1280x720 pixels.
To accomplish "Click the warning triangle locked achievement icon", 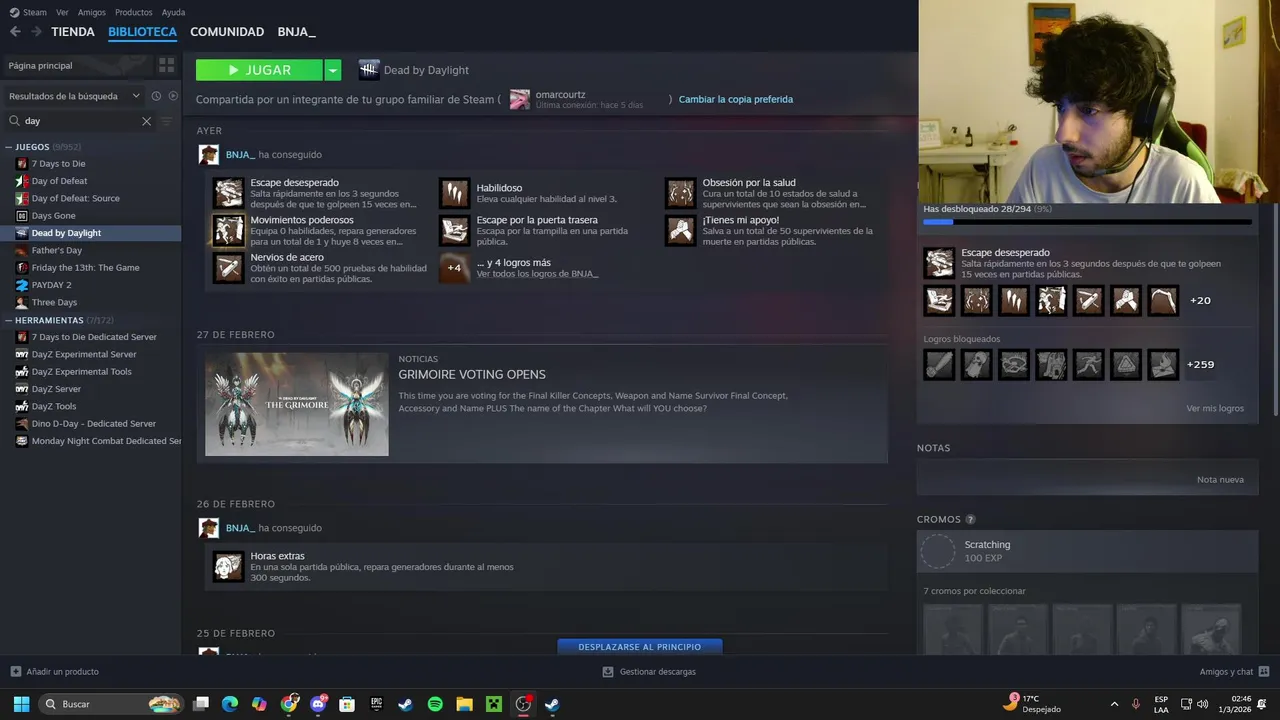I will click(1126, 365).
